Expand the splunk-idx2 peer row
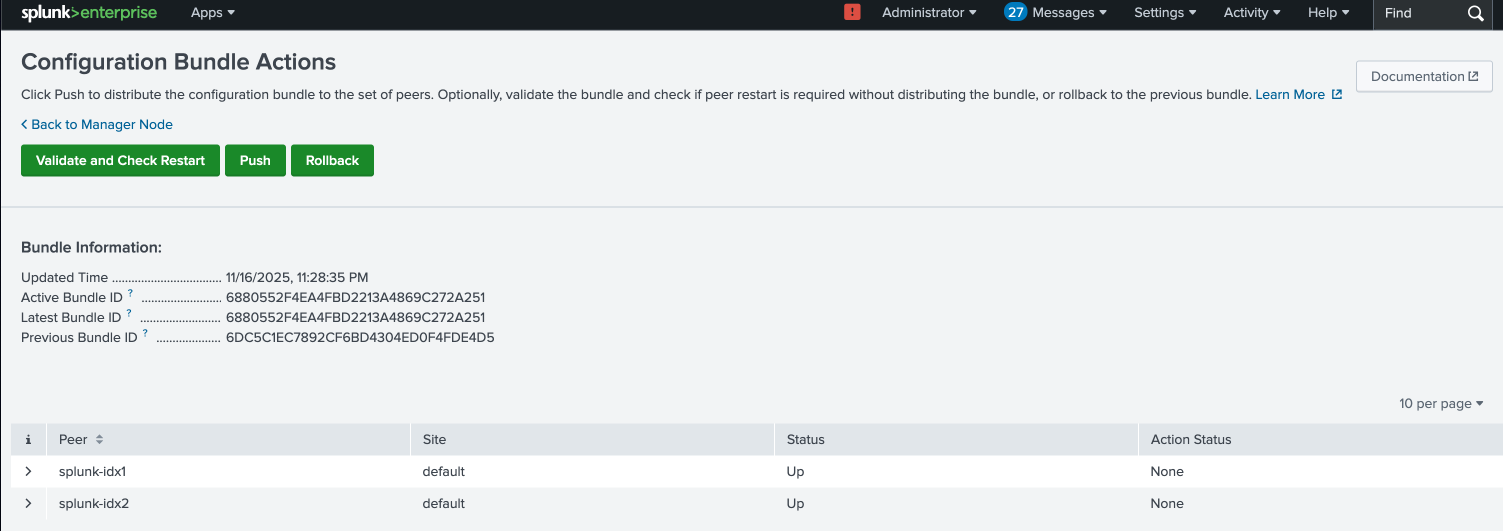 click(28, 504)
